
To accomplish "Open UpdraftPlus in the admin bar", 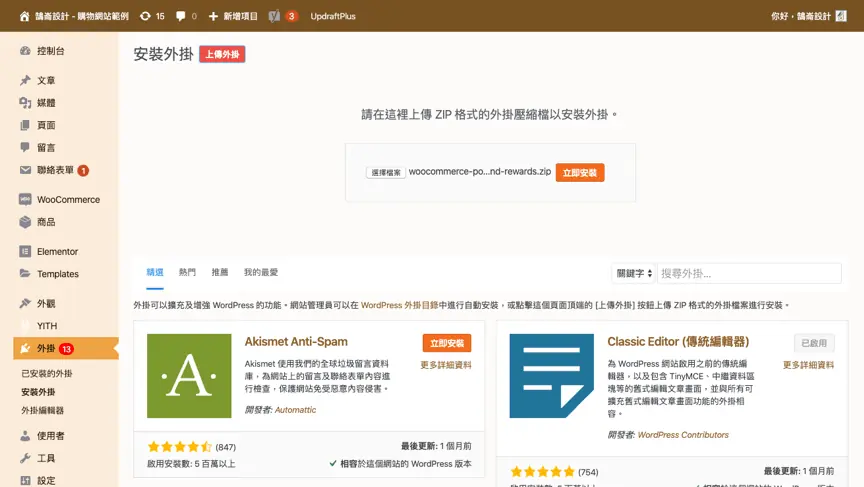I will click(333, 17).
